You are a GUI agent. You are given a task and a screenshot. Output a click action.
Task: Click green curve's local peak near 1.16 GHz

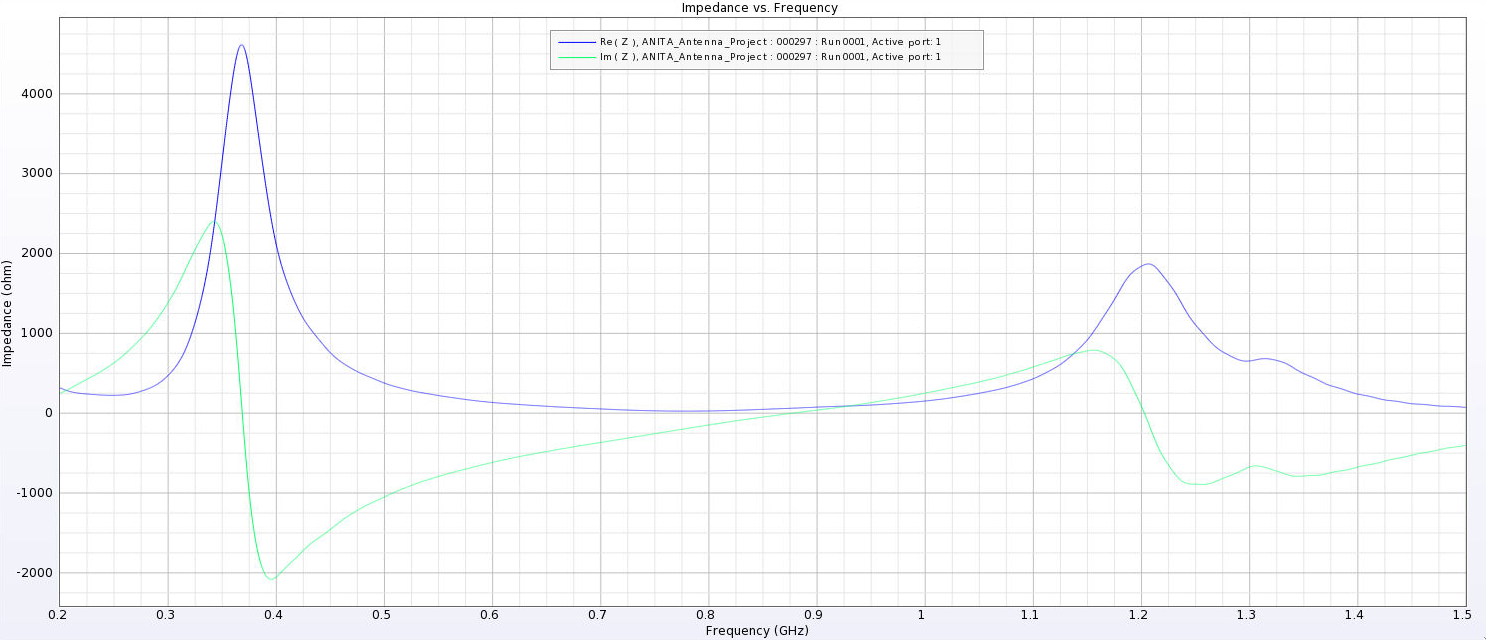pyautogui.click(x=1095, y=350)
